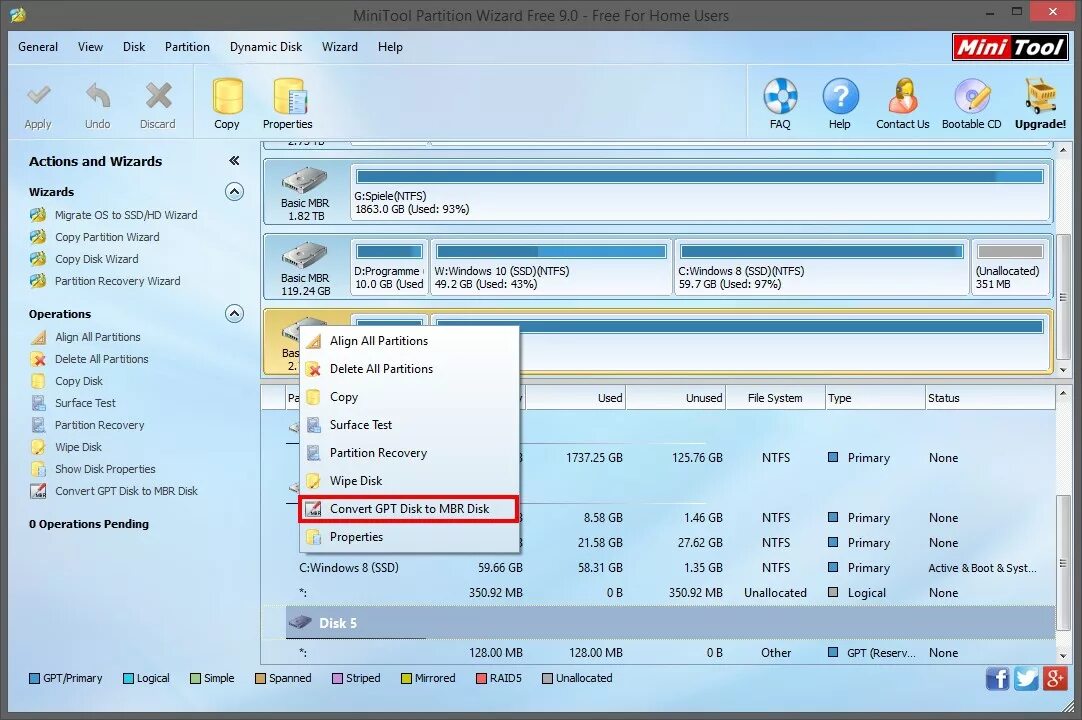Screen dimensions: 1082x720
Task: Click the Undo toolbar icon
Action: pos(97,101)
